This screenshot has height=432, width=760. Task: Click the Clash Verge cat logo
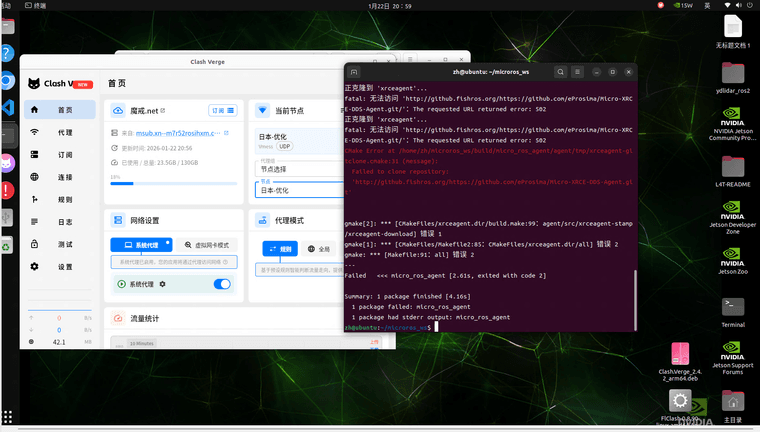[34, 83]
